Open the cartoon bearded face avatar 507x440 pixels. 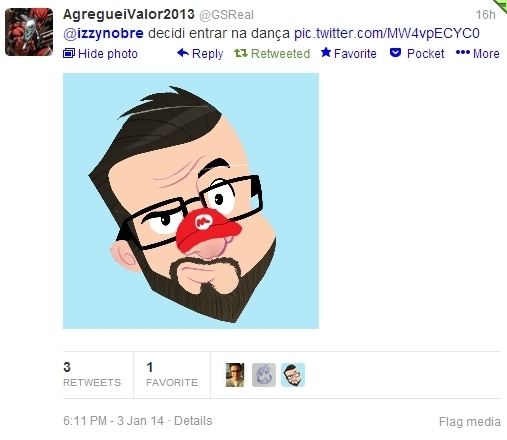(293, 375)
